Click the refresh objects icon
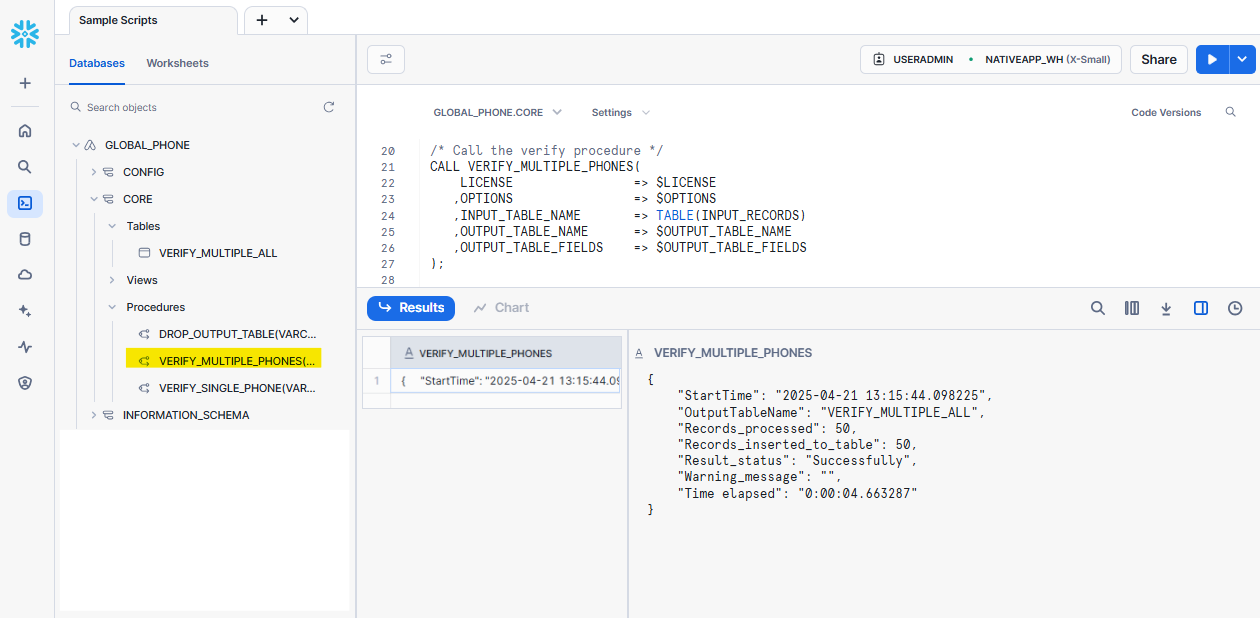The image size is (1260, 618). (329, 107)
